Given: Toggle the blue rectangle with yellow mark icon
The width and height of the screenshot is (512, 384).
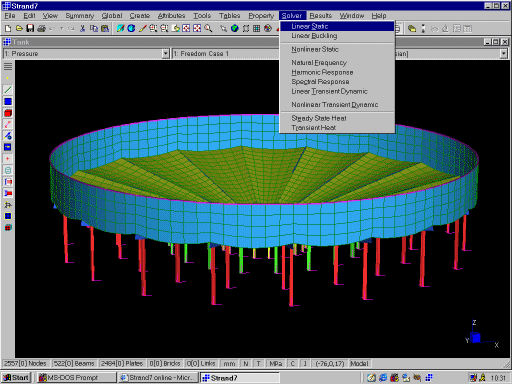Looking at the screenshot, I should (8, 147).
